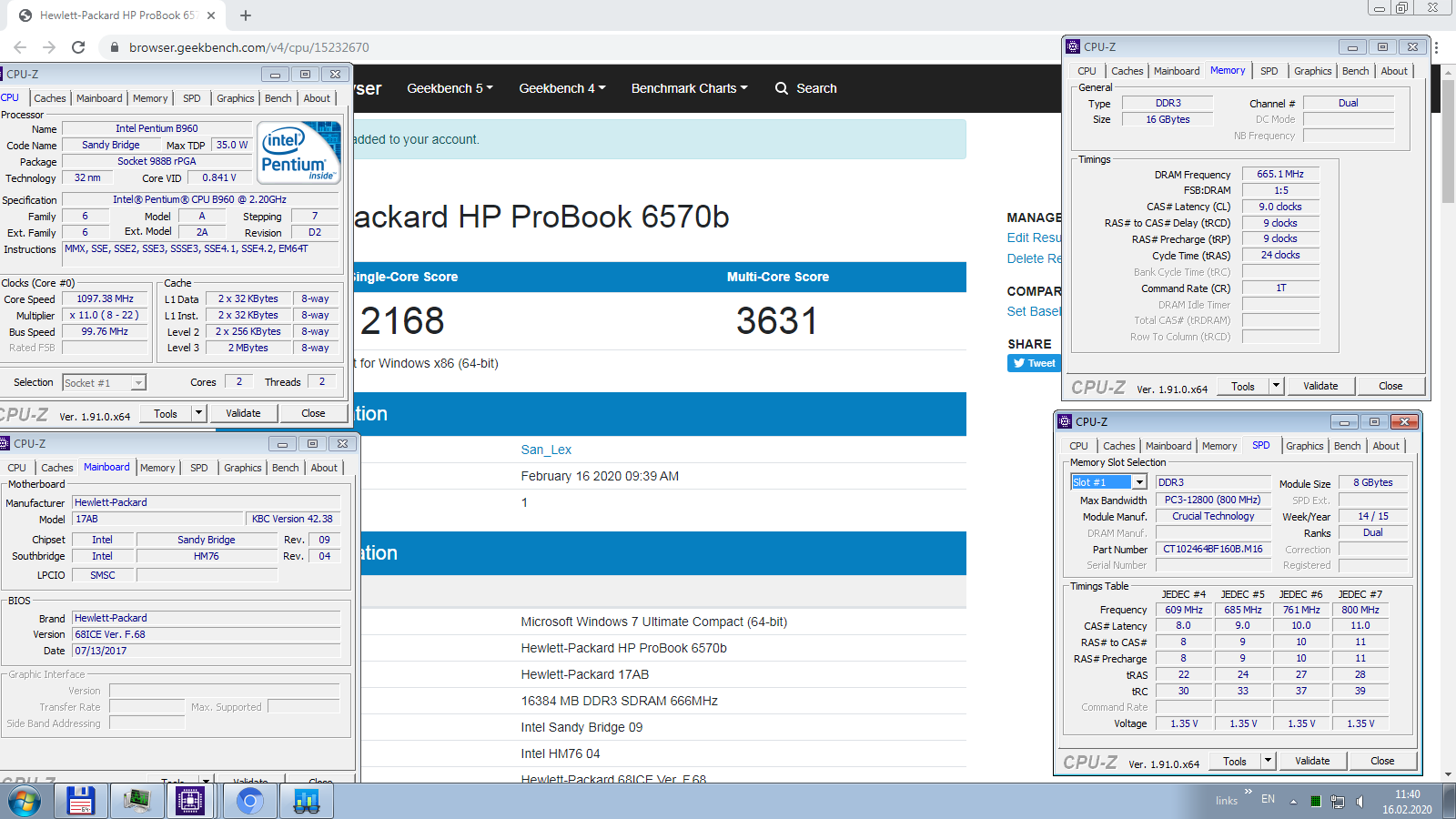
Task: Open the browser three-dot menu
Action: point(1436,47)
